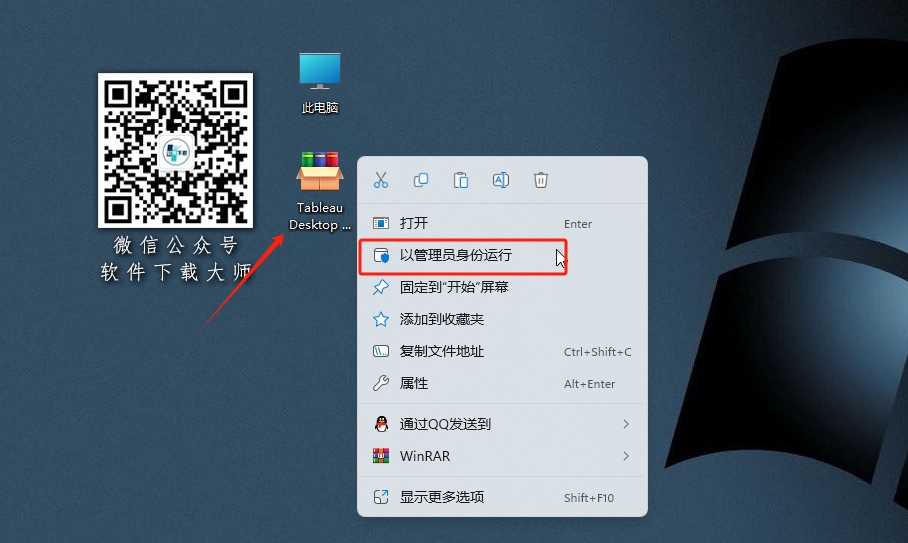Choose 复制文件地址 menu entry

coord(502,351)
